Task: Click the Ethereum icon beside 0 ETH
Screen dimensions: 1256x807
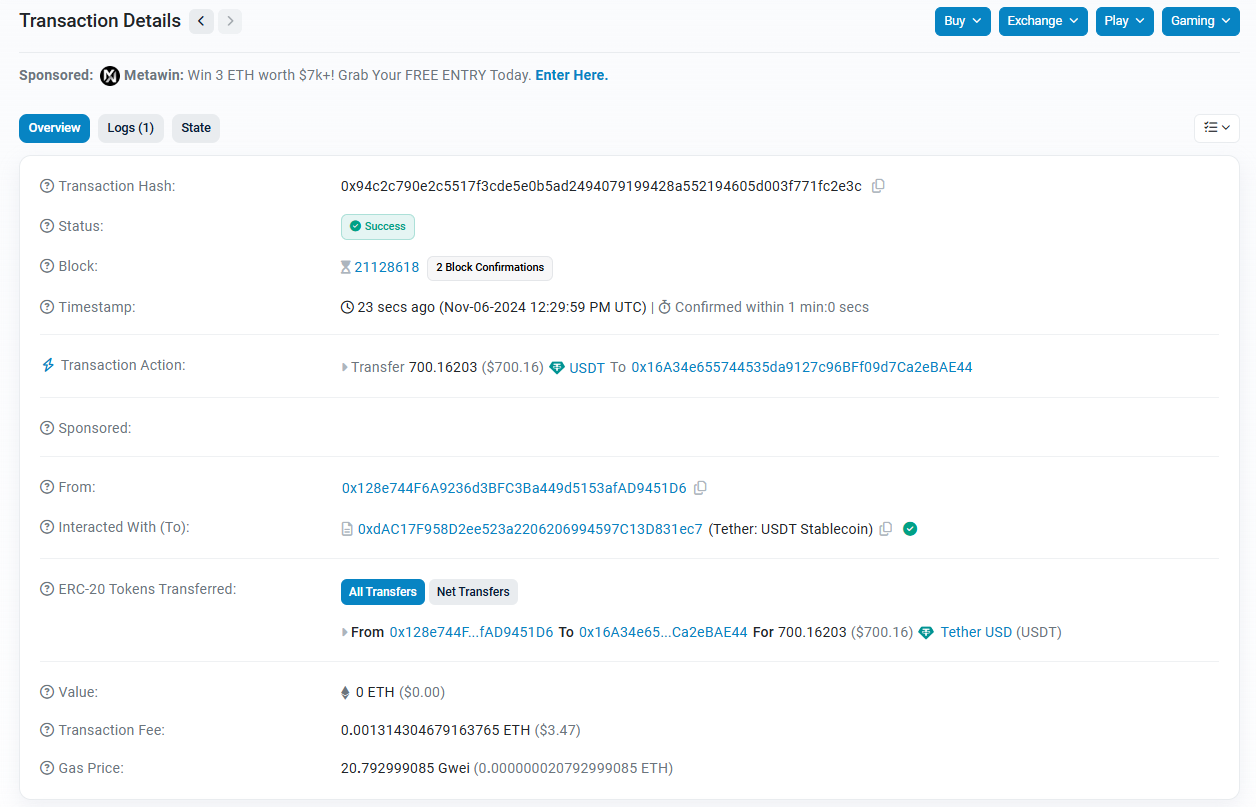Action: click(346, 692)
